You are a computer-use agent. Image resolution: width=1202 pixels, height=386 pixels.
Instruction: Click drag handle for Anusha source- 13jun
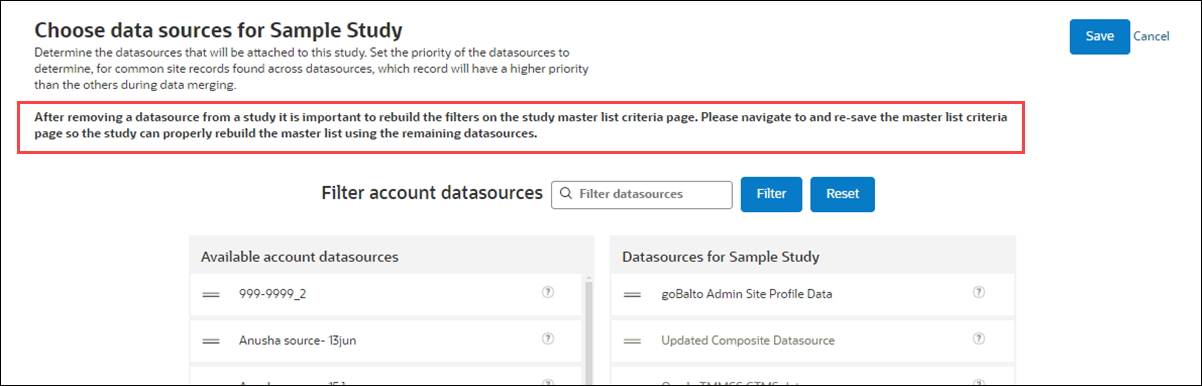point(211,341)
